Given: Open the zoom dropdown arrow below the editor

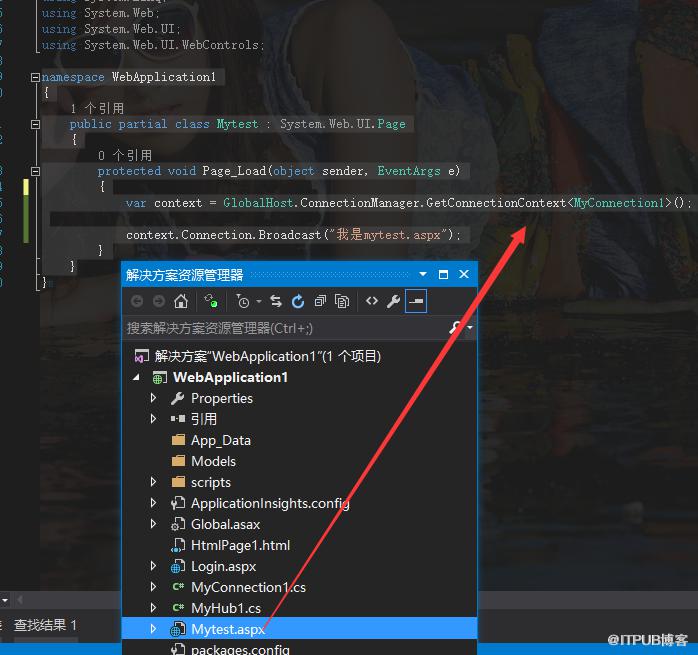Looking at the screenshot, I should (x=5, y=600).
